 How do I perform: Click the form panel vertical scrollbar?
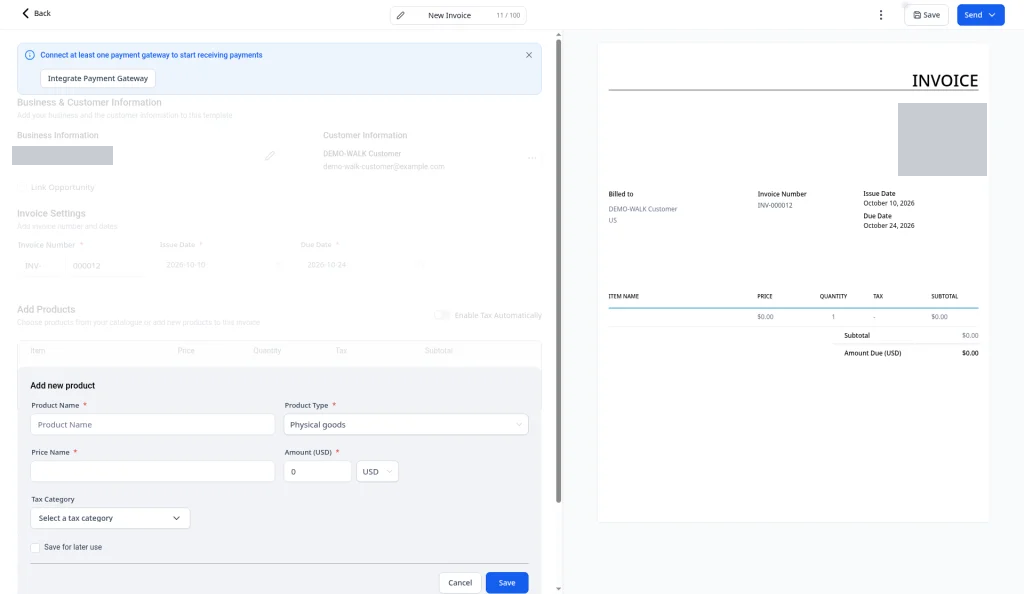(558, 271)
